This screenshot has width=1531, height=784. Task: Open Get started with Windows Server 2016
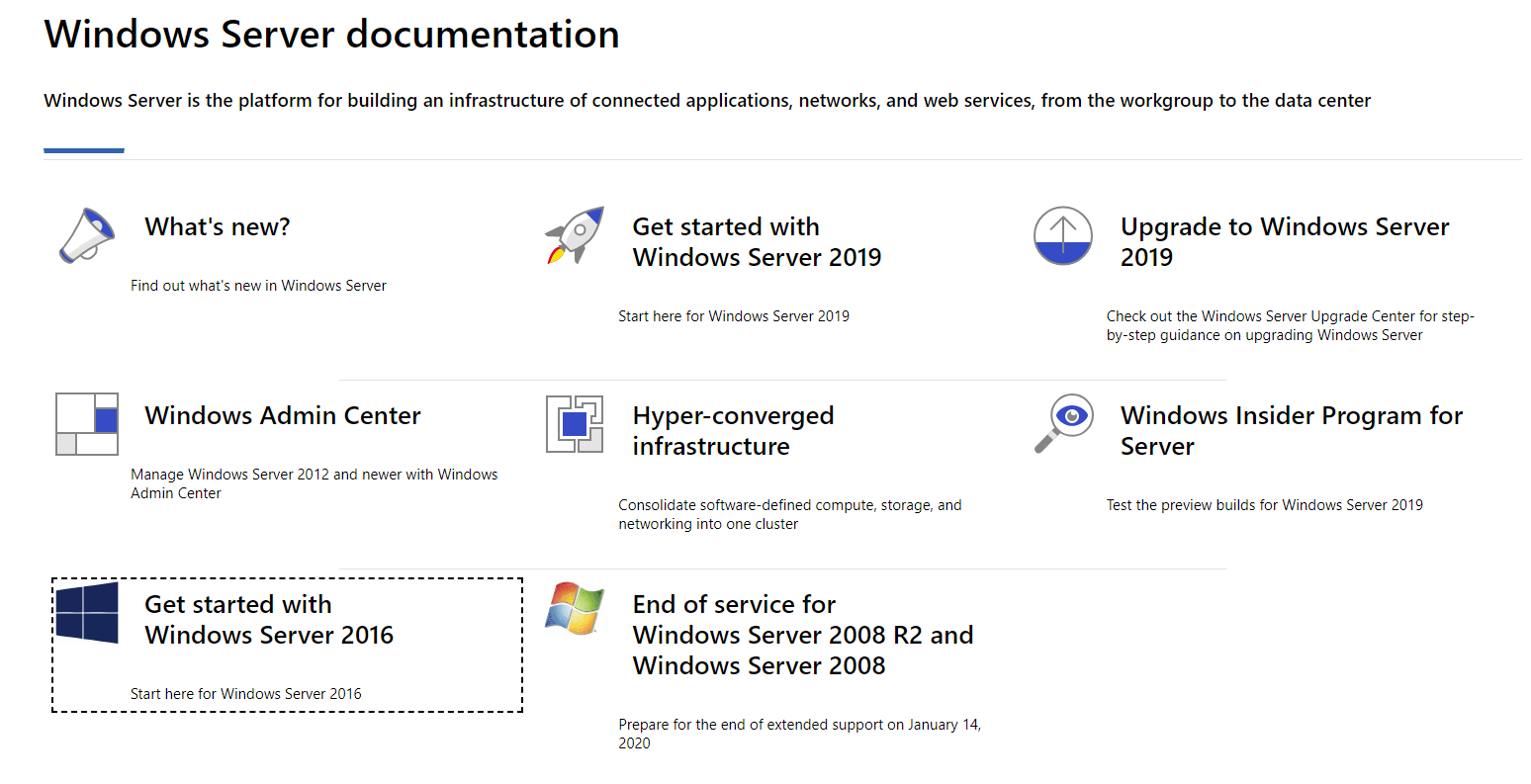click(269, 620)
